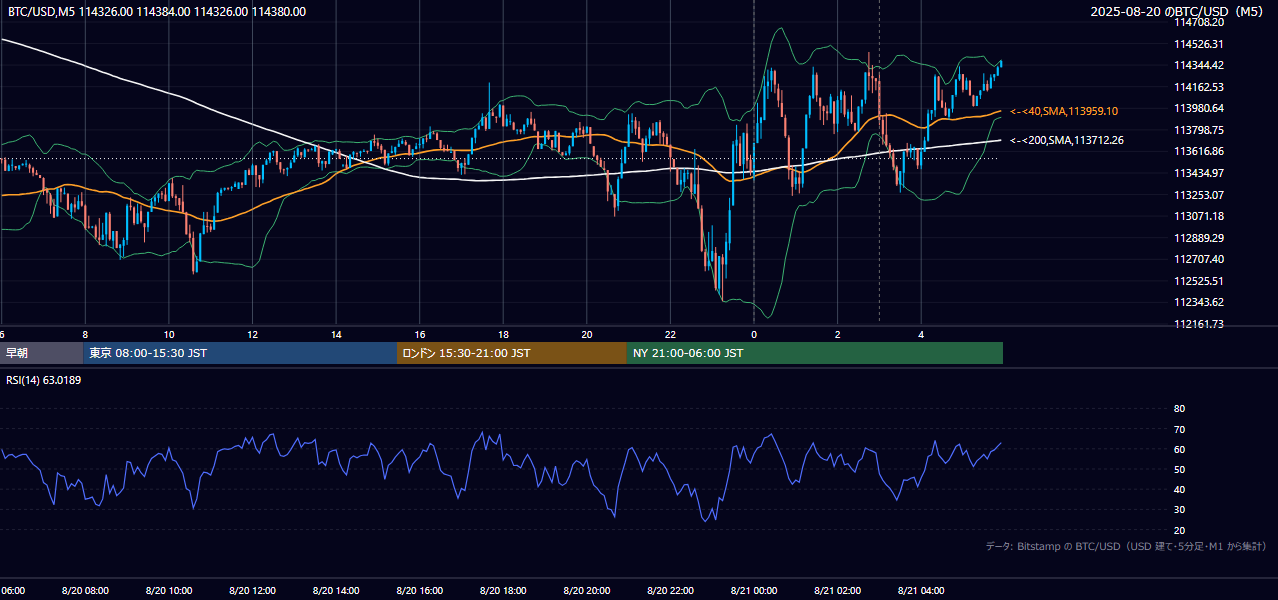Image resolution: width=1278 pixels, height=600 pixels.
Task: Click the 8/20 20:00 time axis label
Action: (x=587, y=591)
